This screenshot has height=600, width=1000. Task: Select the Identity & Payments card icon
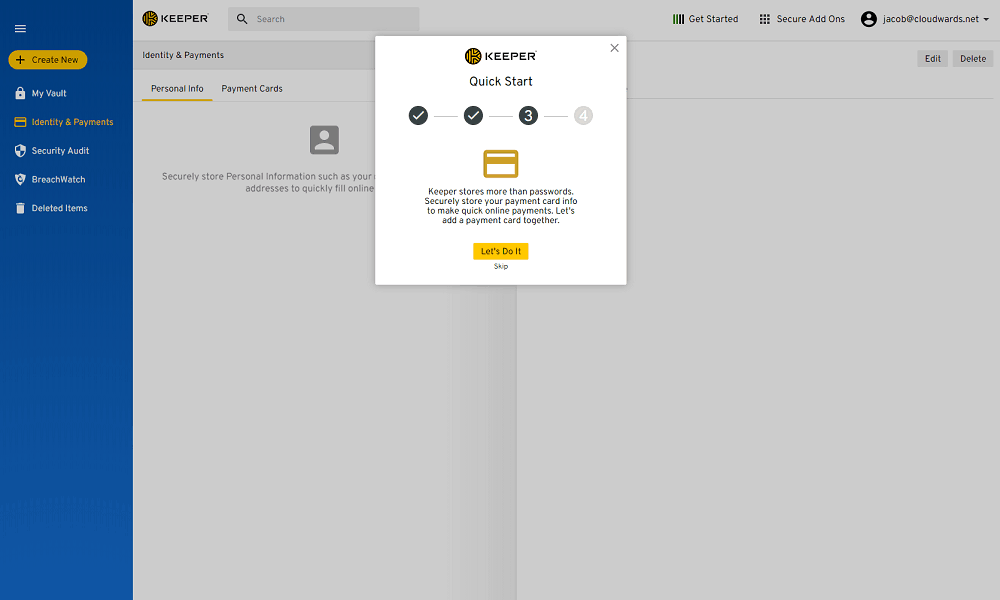point(20,122)
